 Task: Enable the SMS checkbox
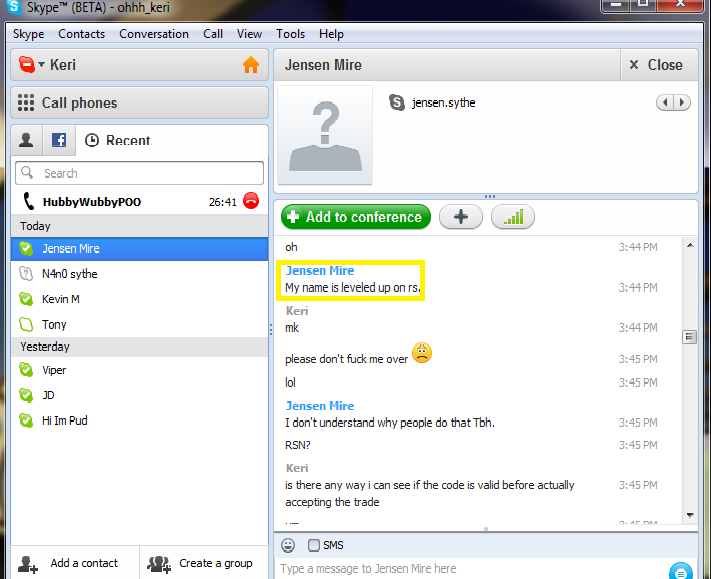(313, 545)
